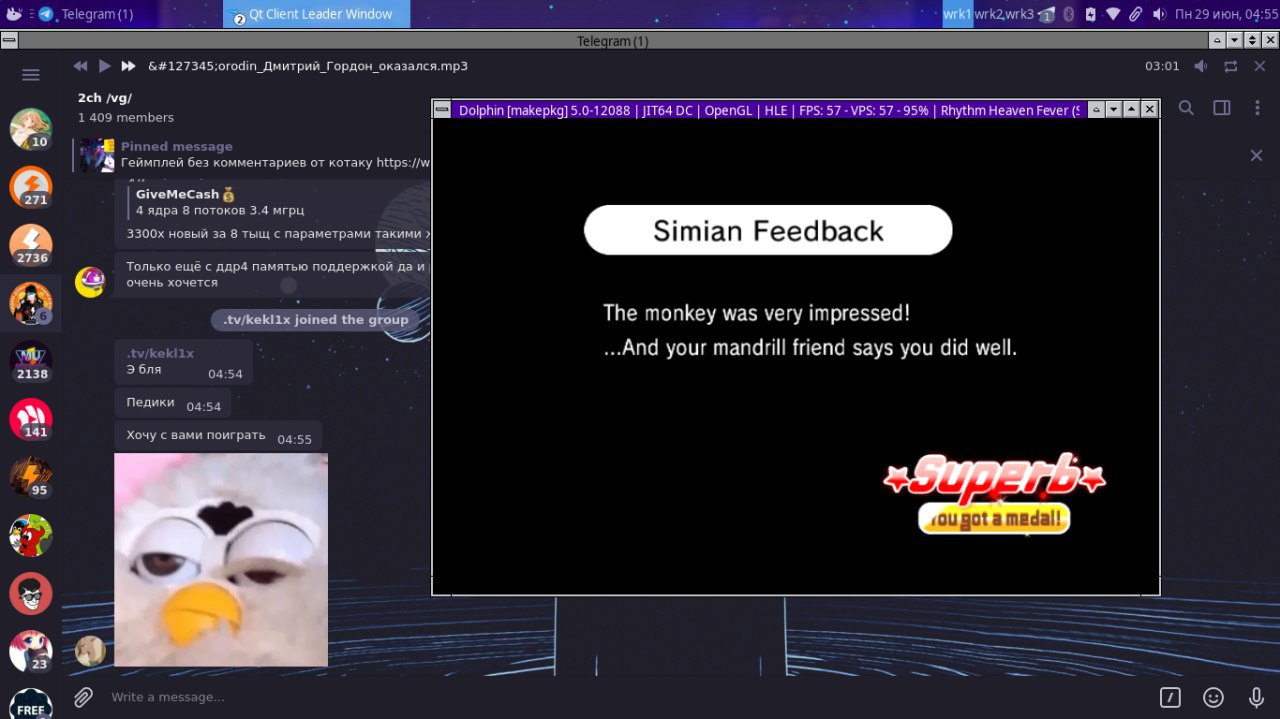Switch to Qt Client Leader Window task

(x=317, y=14)
